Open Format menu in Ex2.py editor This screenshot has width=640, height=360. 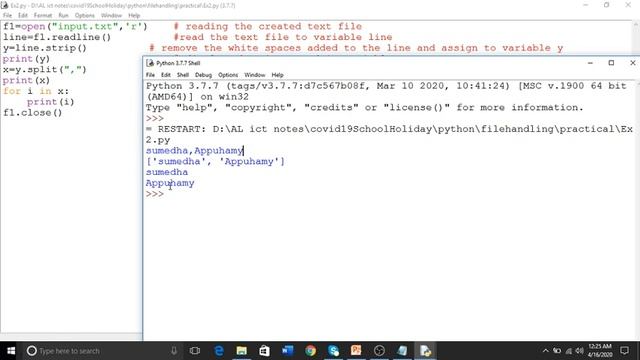pyautogui.click(x=43, y=15)
